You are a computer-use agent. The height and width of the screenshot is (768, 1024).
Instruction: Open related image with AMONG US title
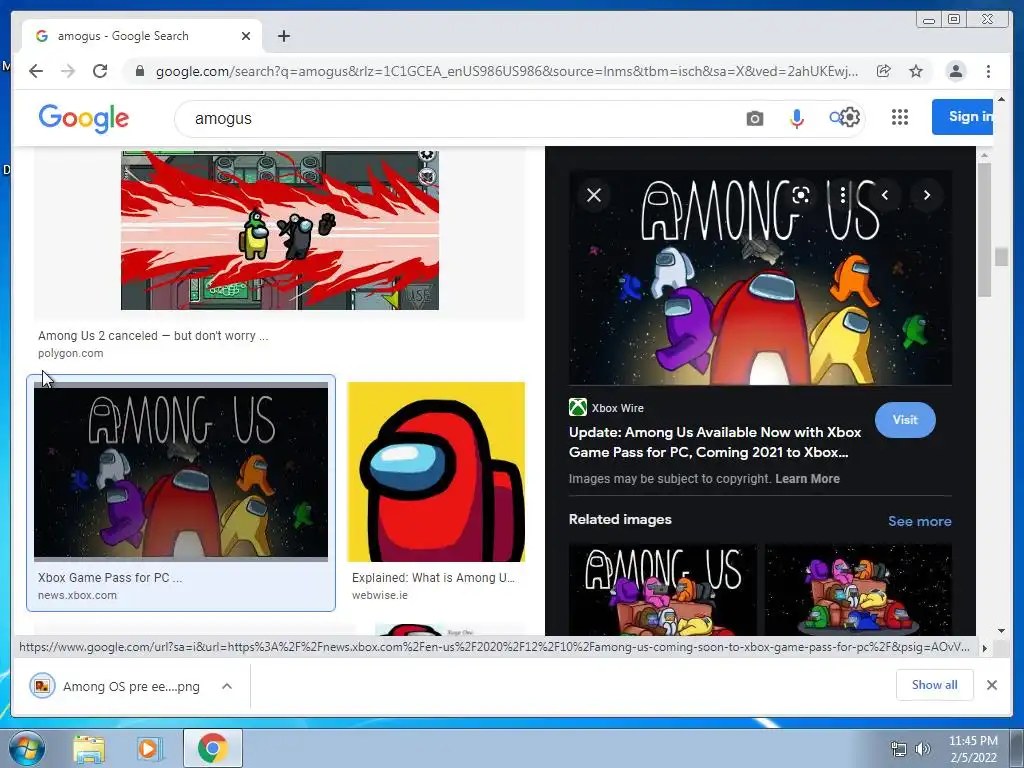pos(663,590)
